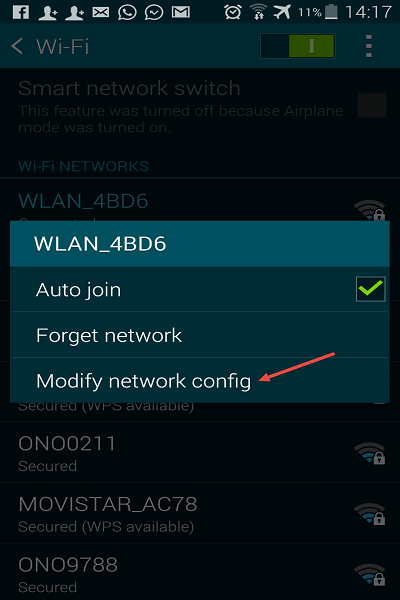The width and height of the screenshot is (400, 600).
Task: Go back using the Wi-Fi chevron
Action: (17, 46)
